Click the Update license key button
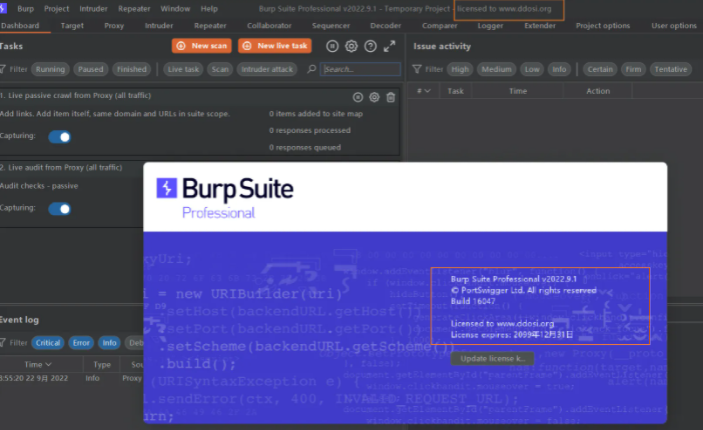 click(x=491, y=357)
